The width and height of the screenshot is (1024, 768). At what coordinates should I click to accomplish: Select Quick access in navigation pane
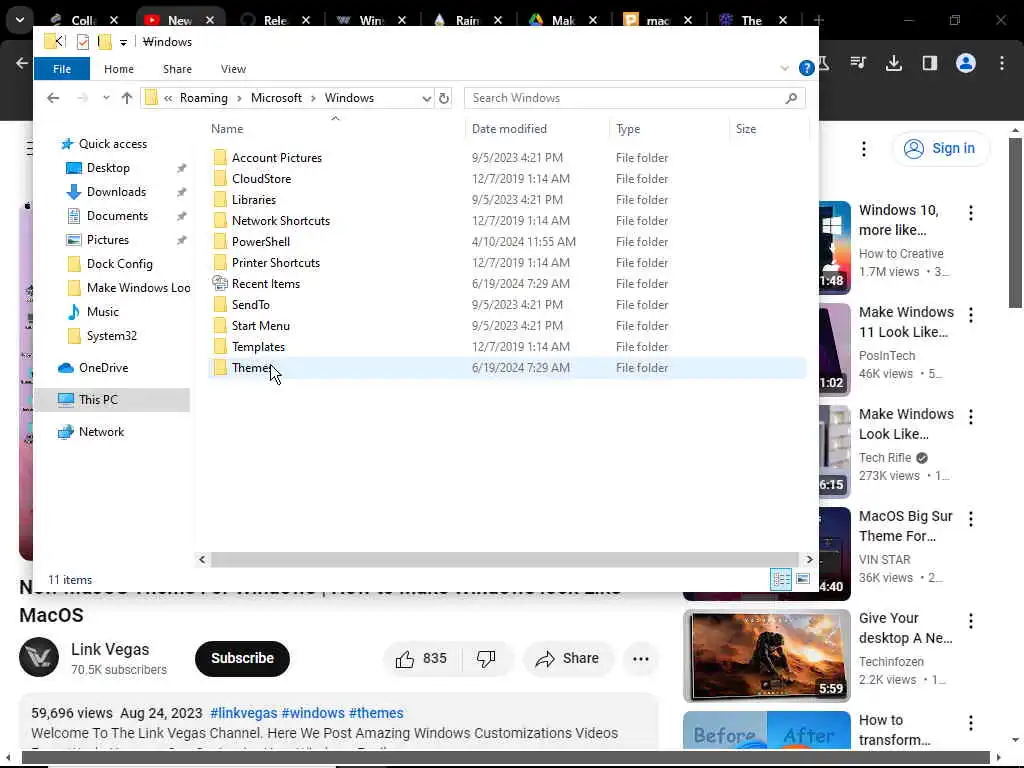point(112,144)
